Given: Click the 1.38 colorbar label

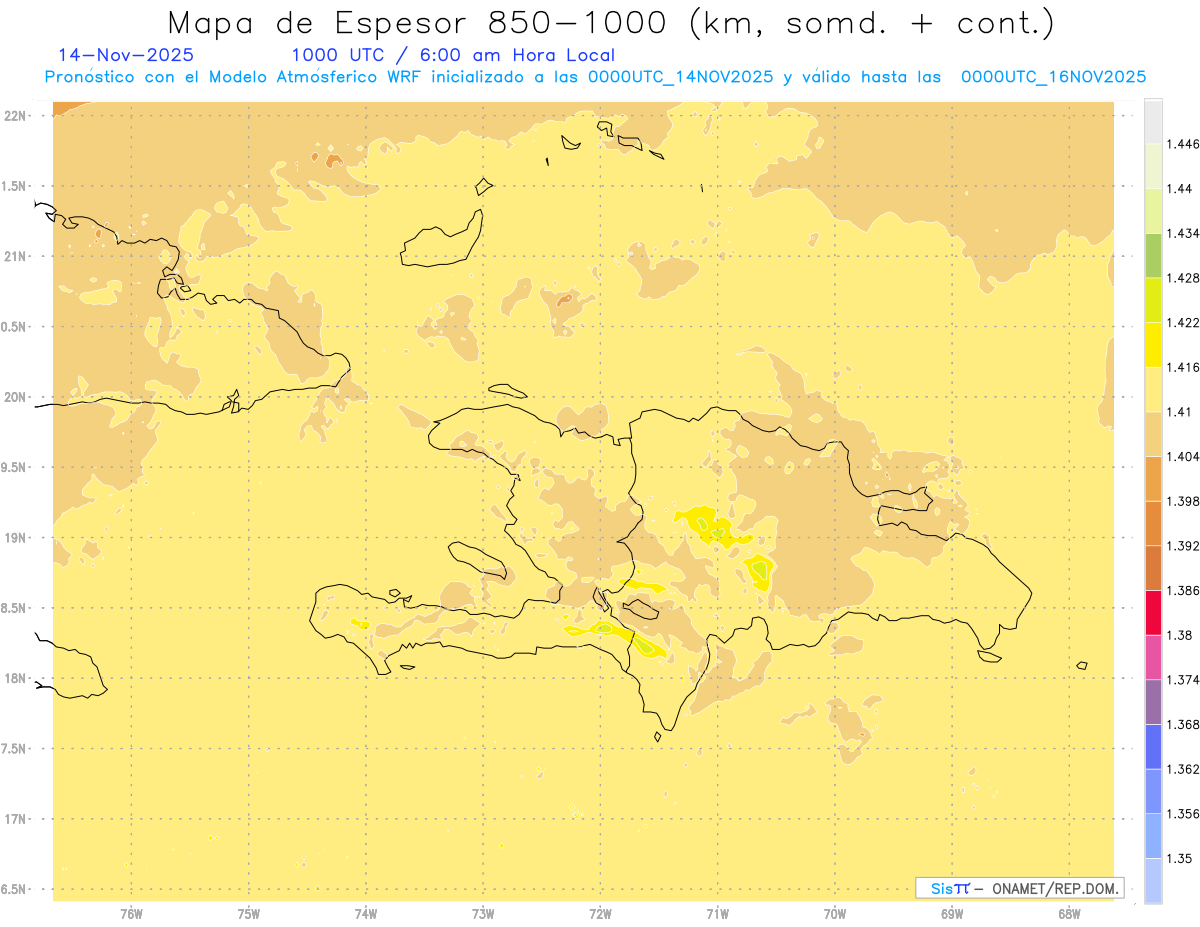Looking at the screenshot, I should click(x=1180, y=635).
